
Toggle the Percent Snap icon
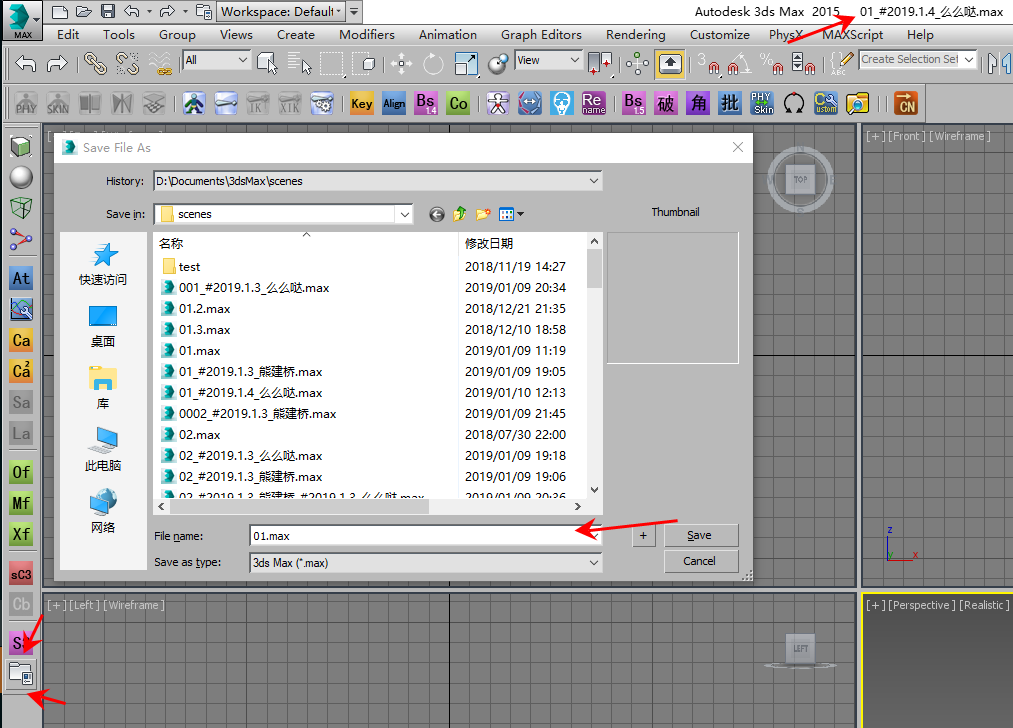[x=771, y=63]
